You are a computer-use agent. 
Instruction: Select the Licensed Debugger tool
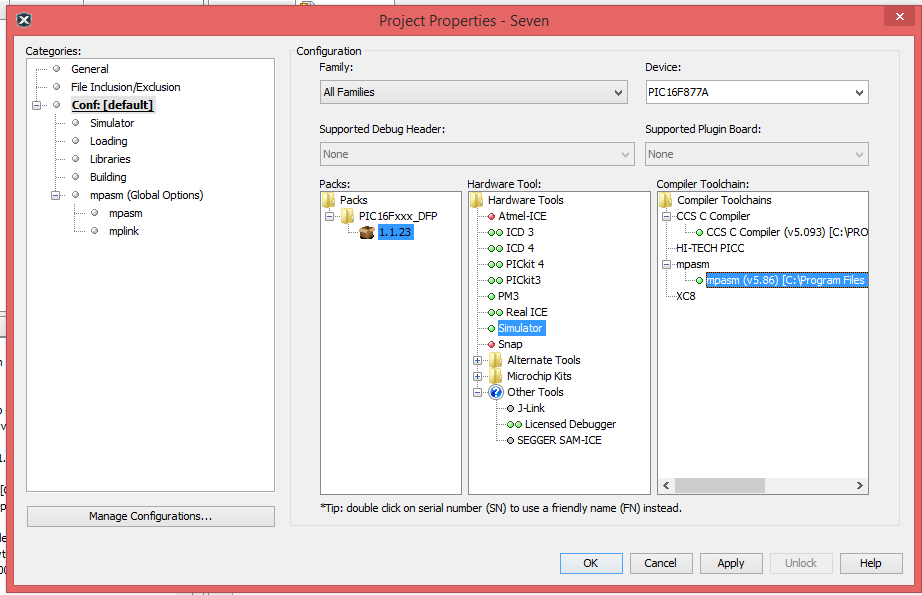pos(570,424)
